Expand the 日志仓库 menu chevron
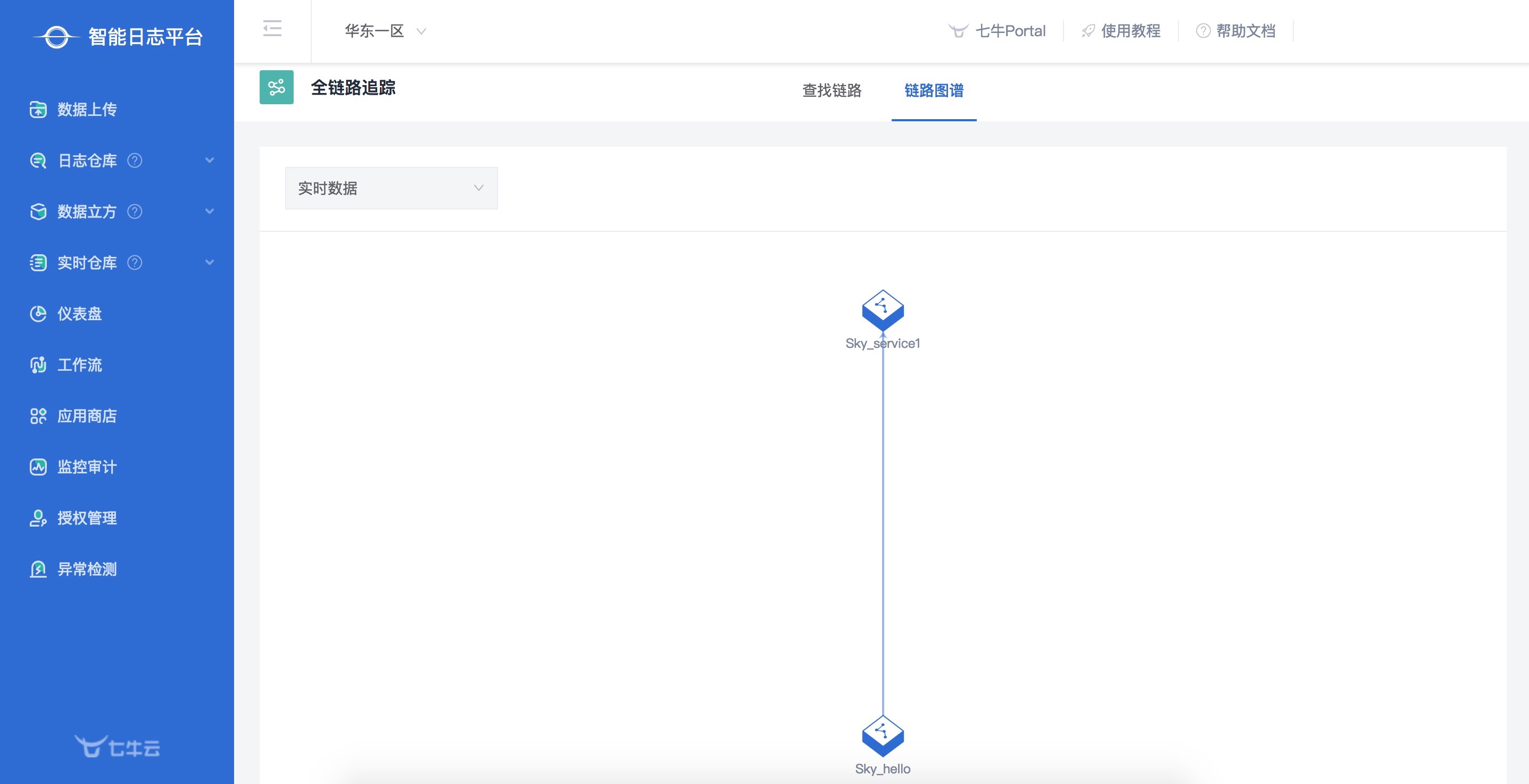This screenshot has height=784, width=1529. click(210, 160)
